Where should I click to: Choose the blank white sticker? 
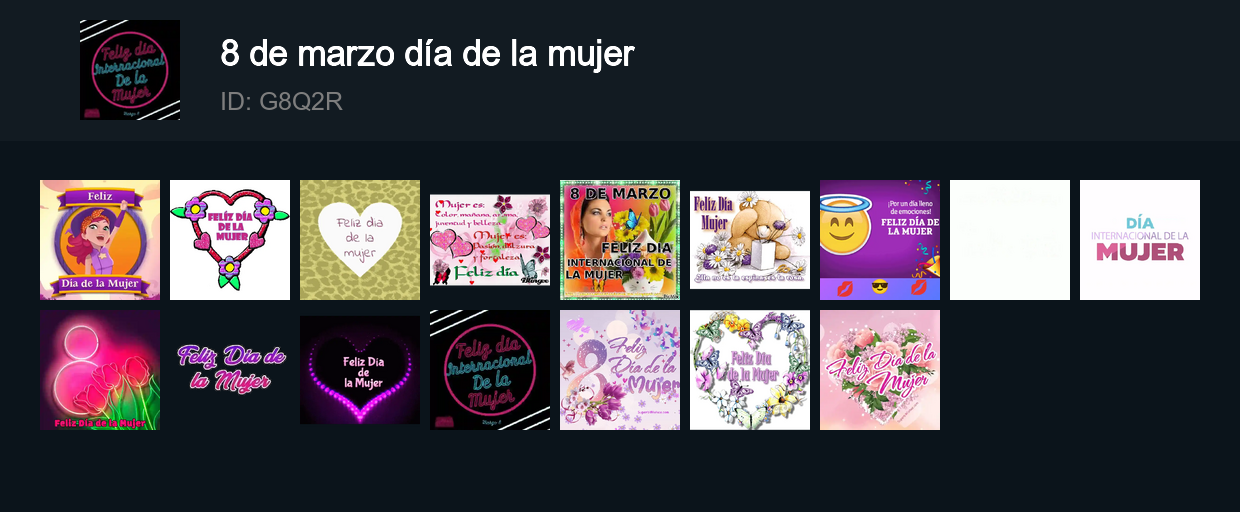[x=1010, y=240]
